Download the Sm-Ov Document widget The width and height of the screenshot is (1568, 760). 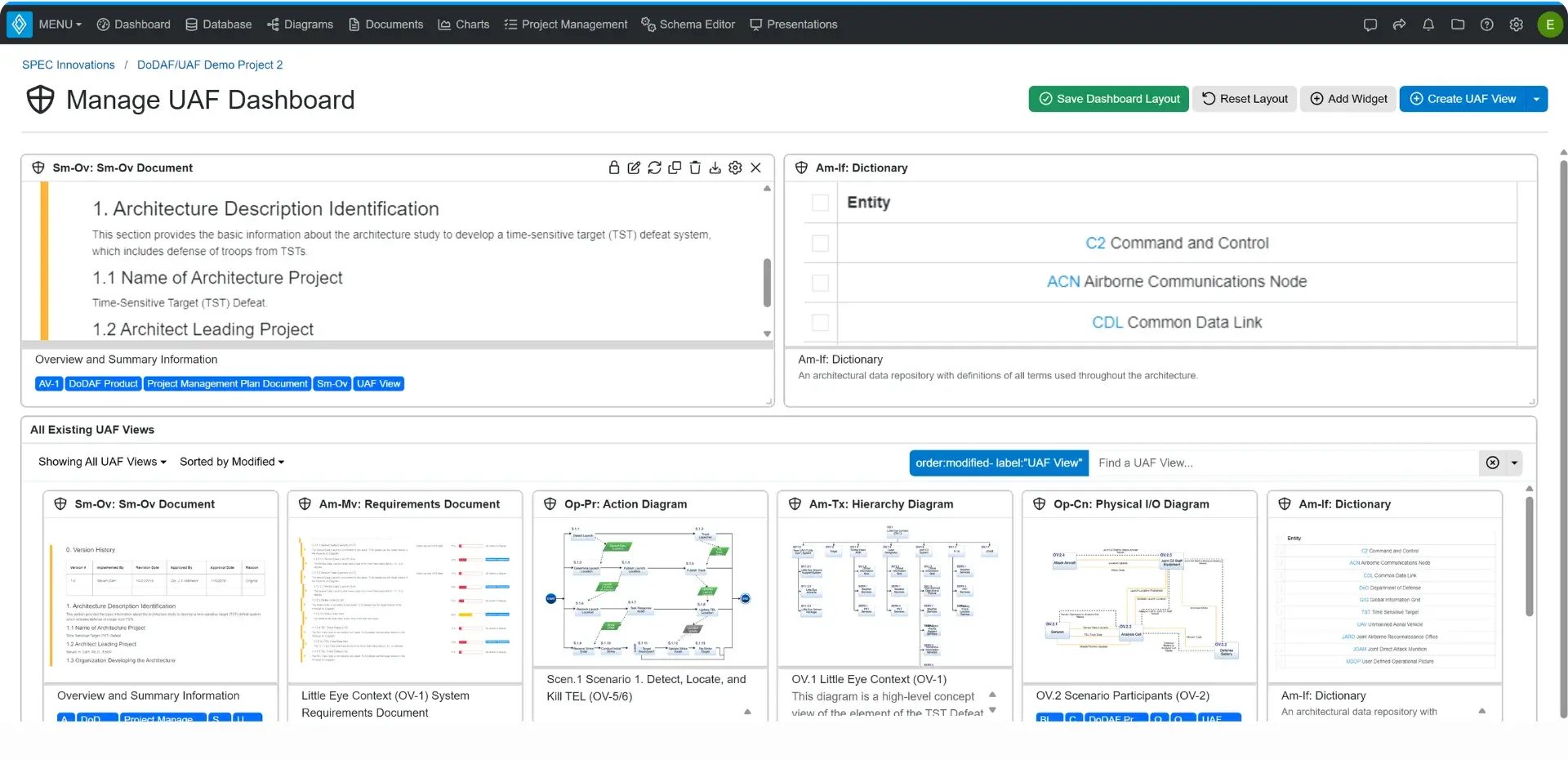pyautogui.click(x=715, y=168)
